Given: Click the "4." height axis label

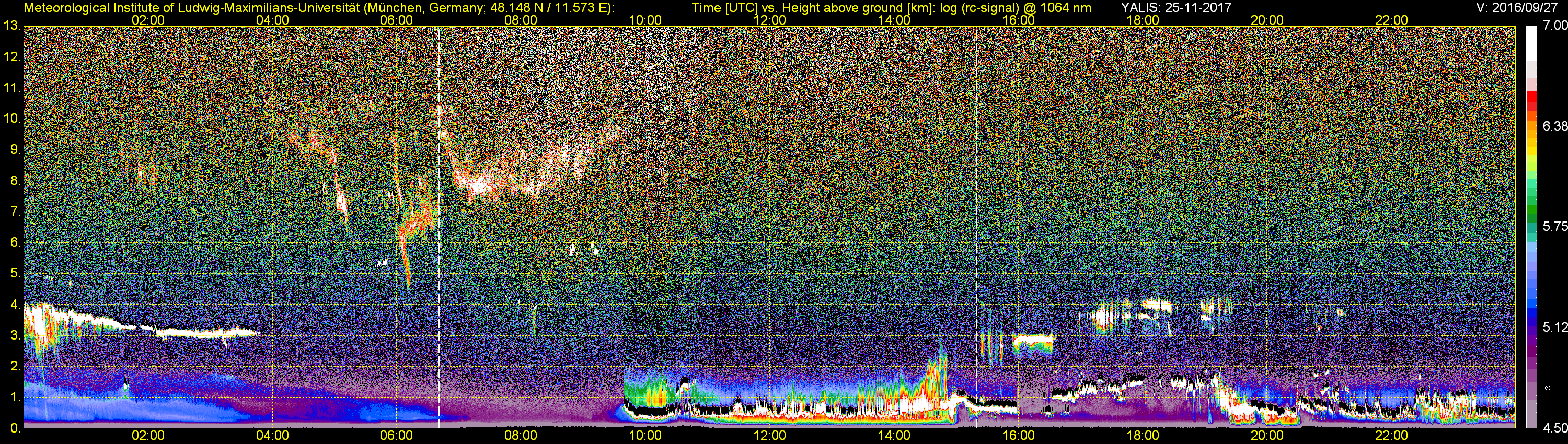Looking at the screenshot, I should (15, 304).
